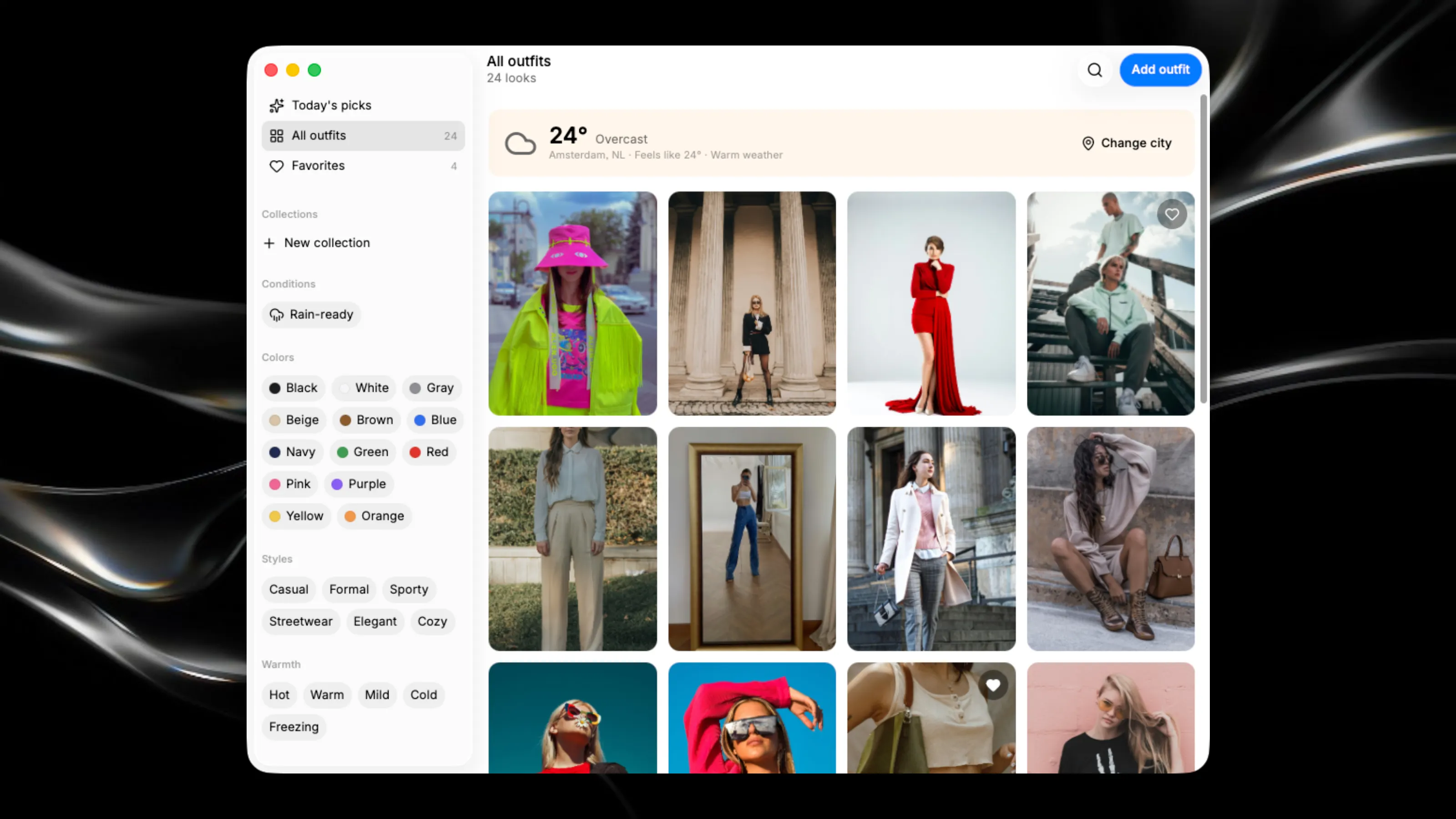Open the olive tote bag outfit photo
The image size is (1456, 819).
pos(931,718)
